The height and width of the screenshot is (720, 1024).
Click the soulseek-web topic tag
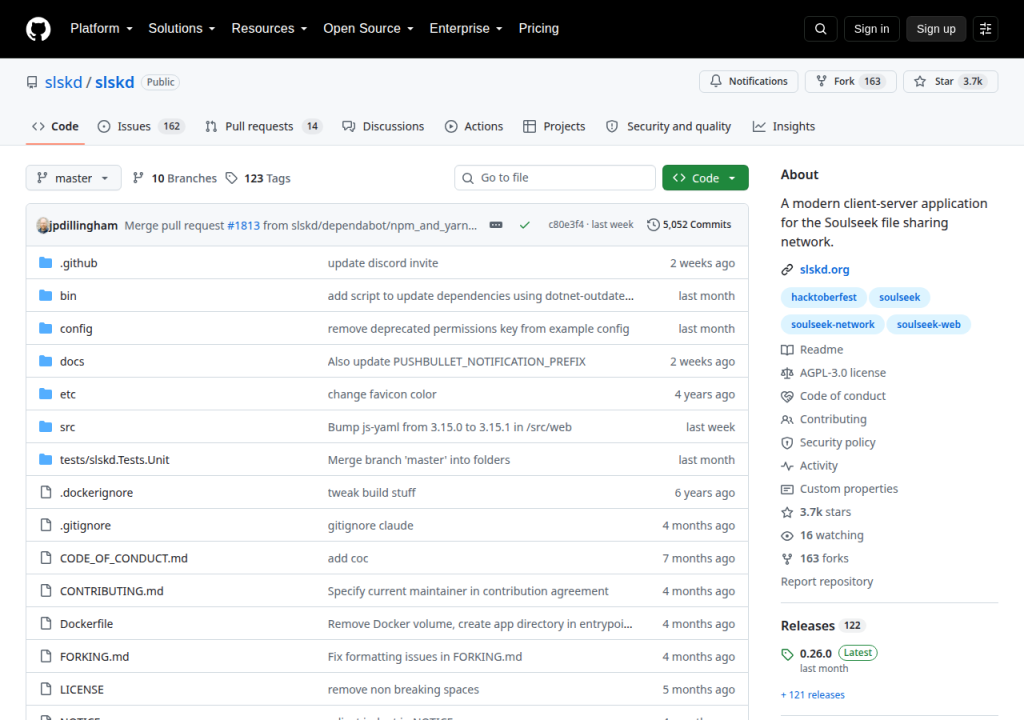[928, 325]
